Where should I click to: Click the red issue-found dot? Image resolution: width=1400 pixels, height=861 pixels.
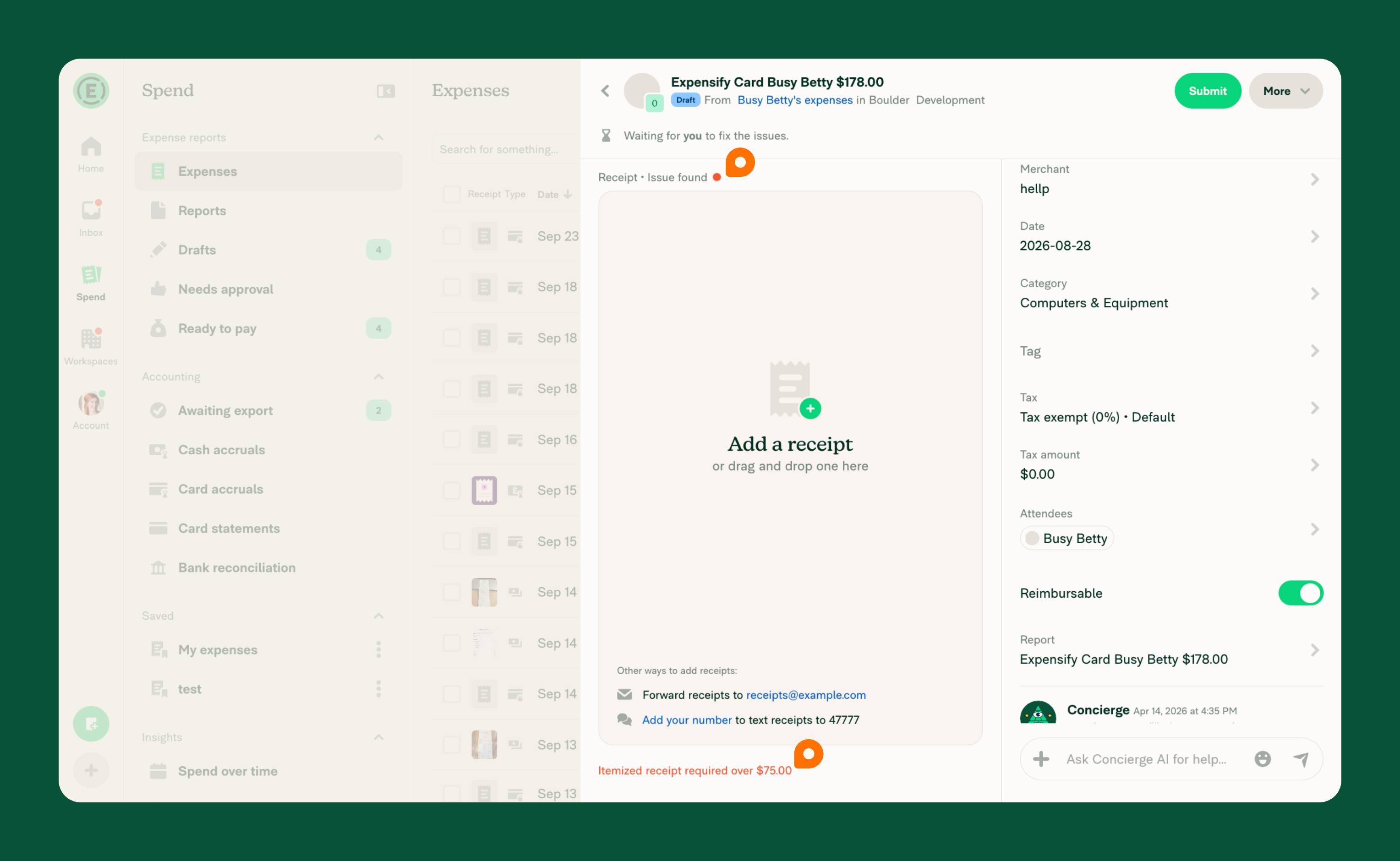pos(716,177)
